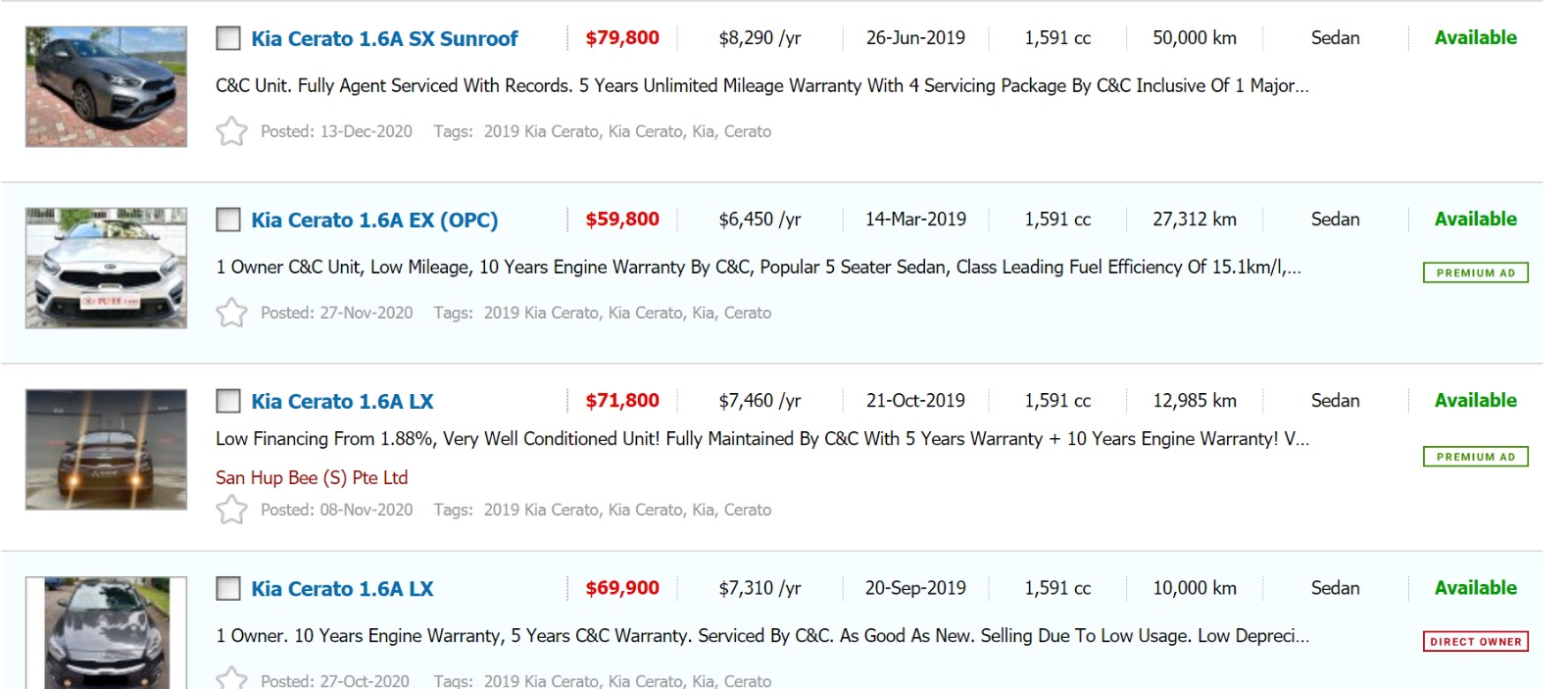Visit San Hup Bee (S) Pte Ltd dealer
Screen dimensions: 1568x689
point(312,478)
